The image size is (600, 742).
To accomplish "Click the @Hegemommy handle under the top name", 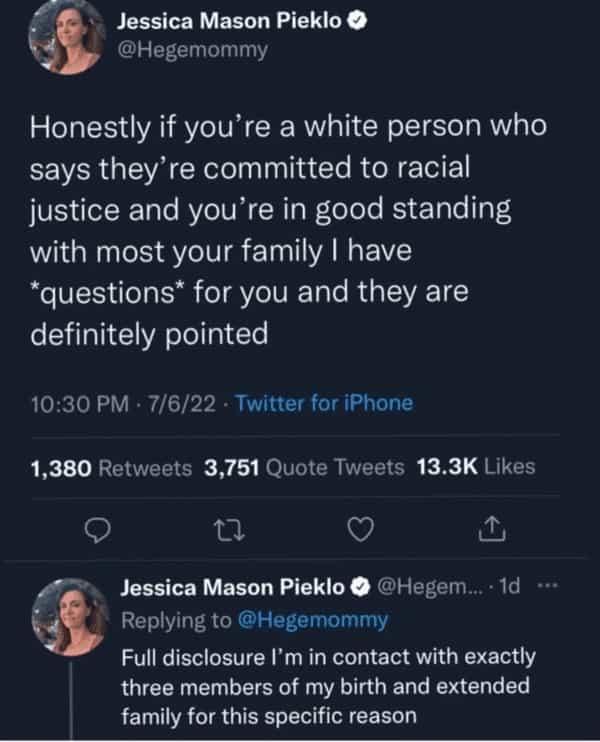I will (193, 50).
